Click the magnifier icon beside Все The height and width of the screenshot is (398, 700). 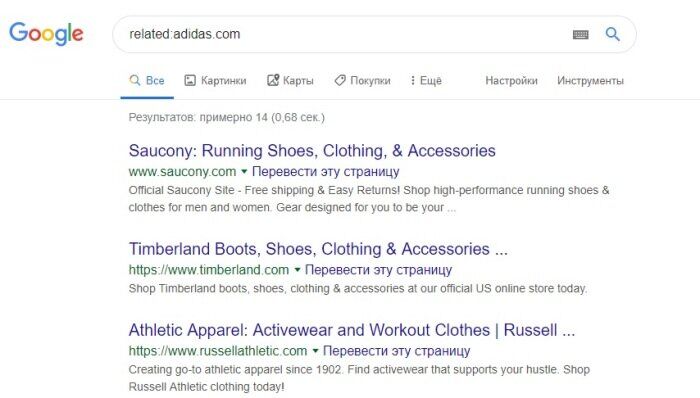click(134, 80)
